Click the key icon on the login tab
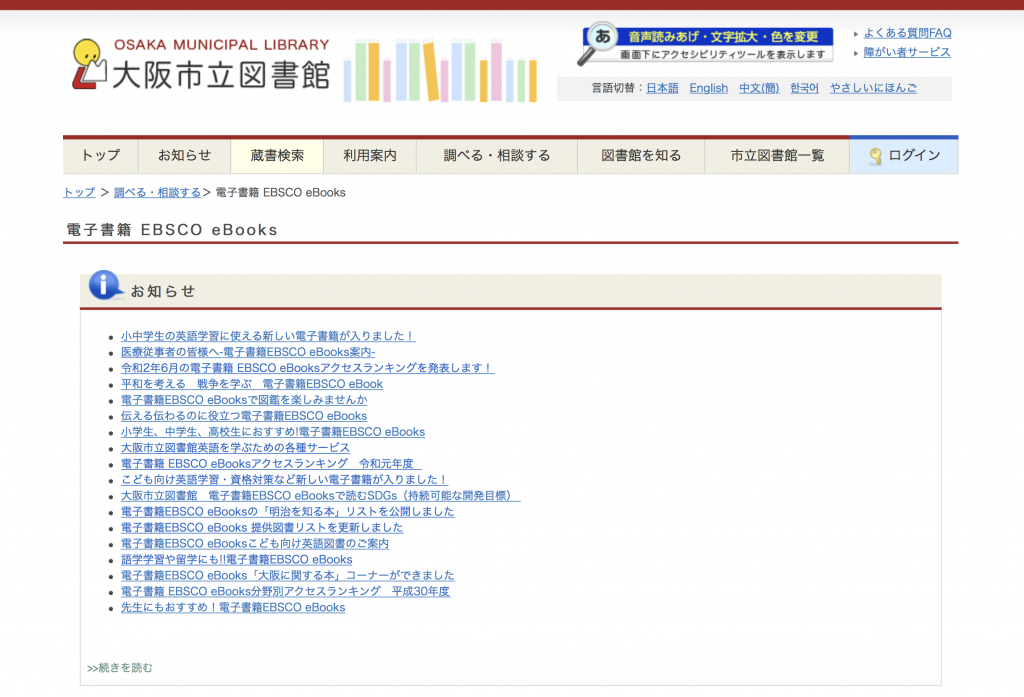This screenshot has height=697, width=1024. click(x=876, y=155)
